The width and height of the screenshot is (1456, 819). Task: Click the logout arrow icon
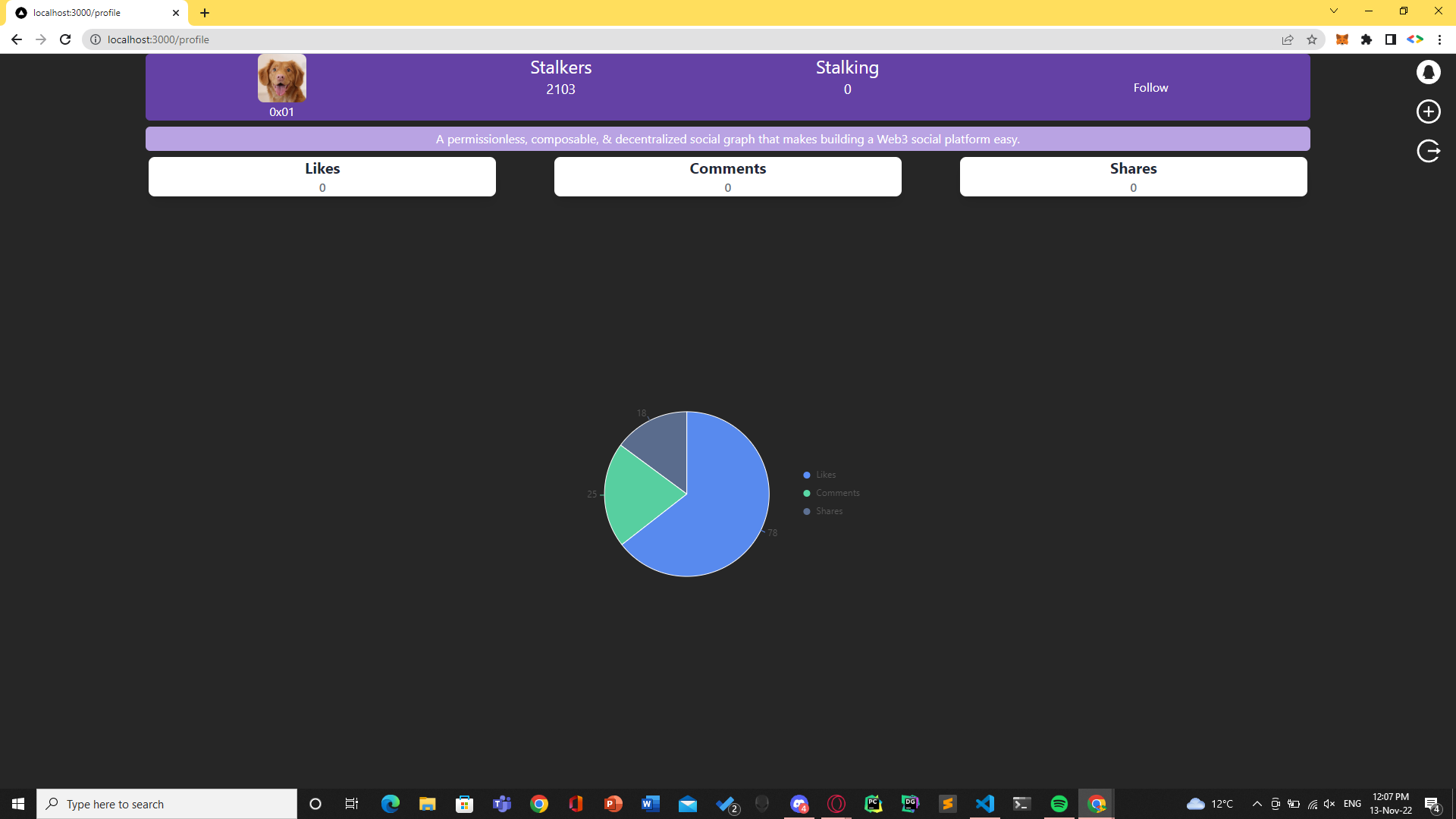[1429, 151]
